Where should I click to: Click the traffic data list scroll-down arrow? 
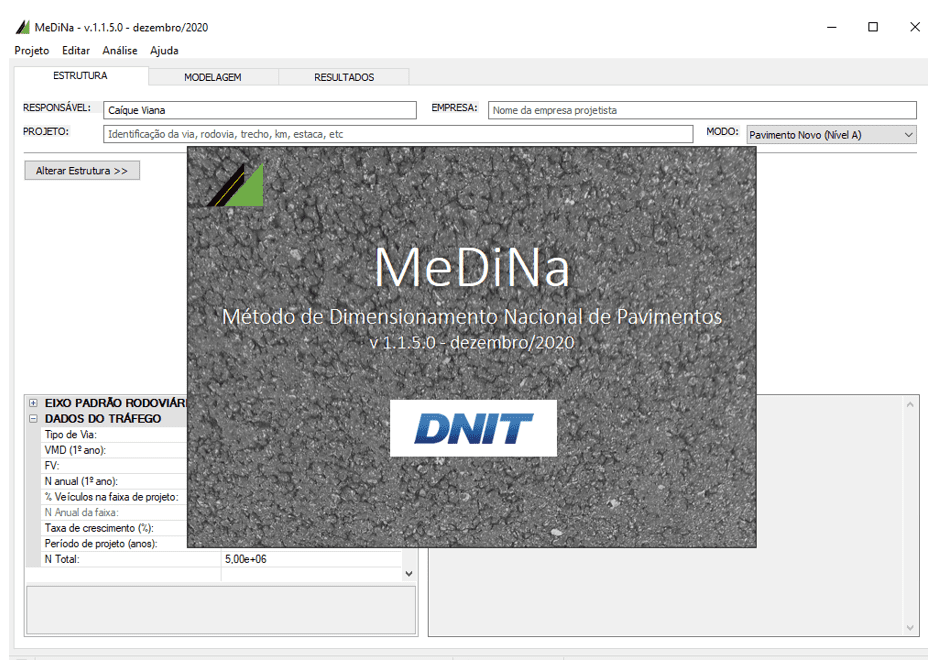click(x=409, y=574)
